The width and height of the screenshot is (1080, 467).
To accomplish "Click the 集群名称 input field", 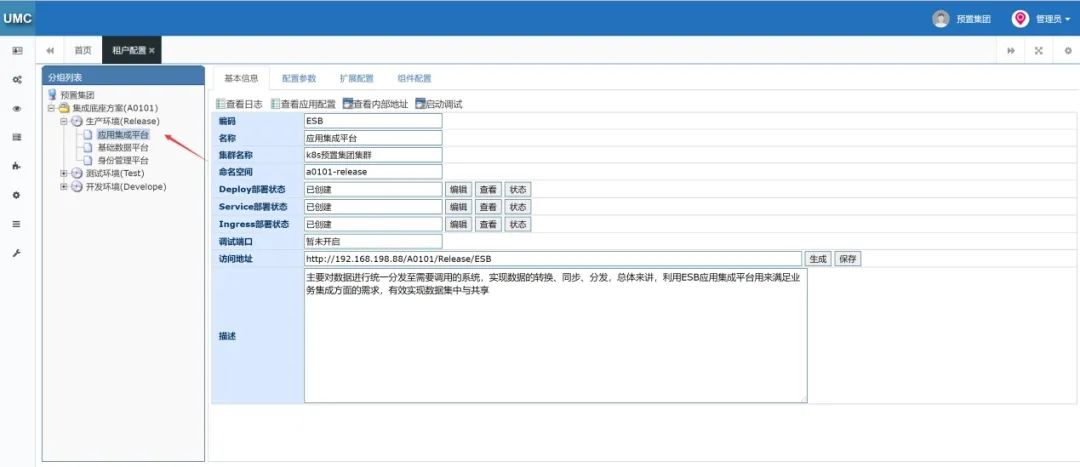I will point(373,155).
